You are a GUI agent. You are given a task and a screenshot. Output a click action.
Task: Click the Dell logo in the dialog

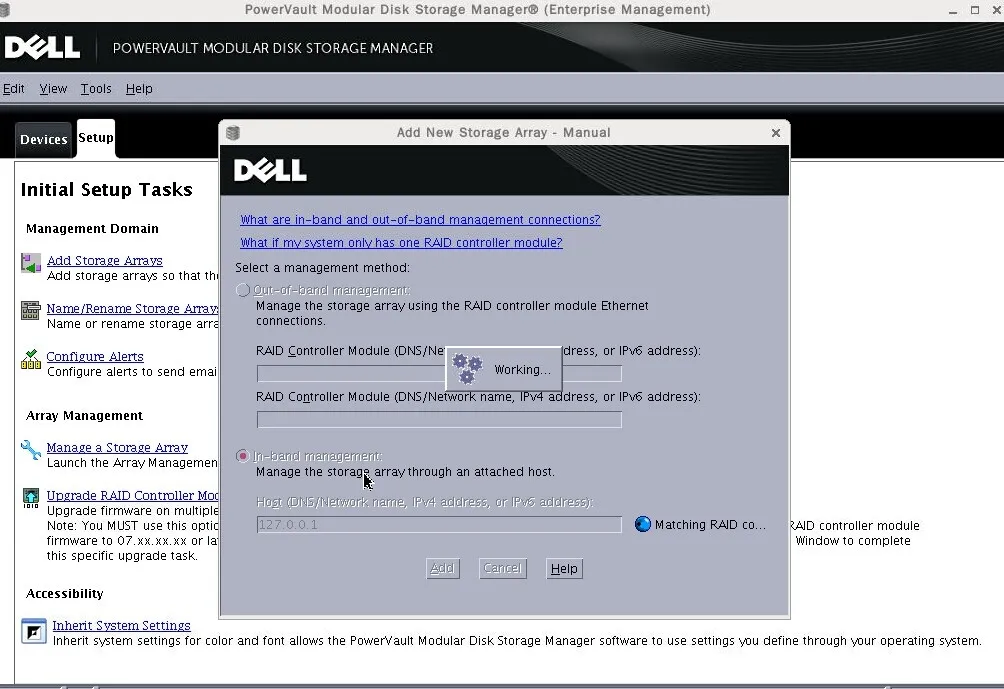270,170
